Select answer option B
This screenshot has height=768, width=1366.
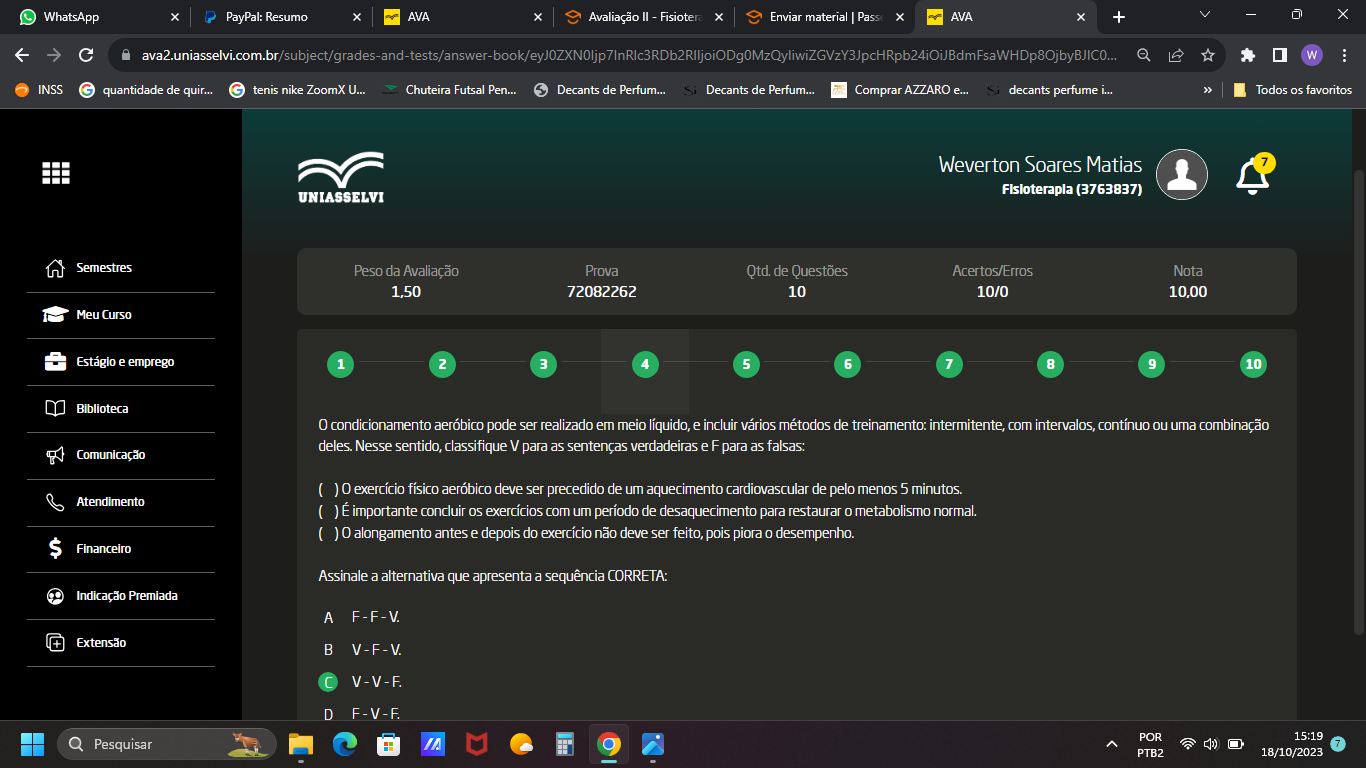point(328,650)
